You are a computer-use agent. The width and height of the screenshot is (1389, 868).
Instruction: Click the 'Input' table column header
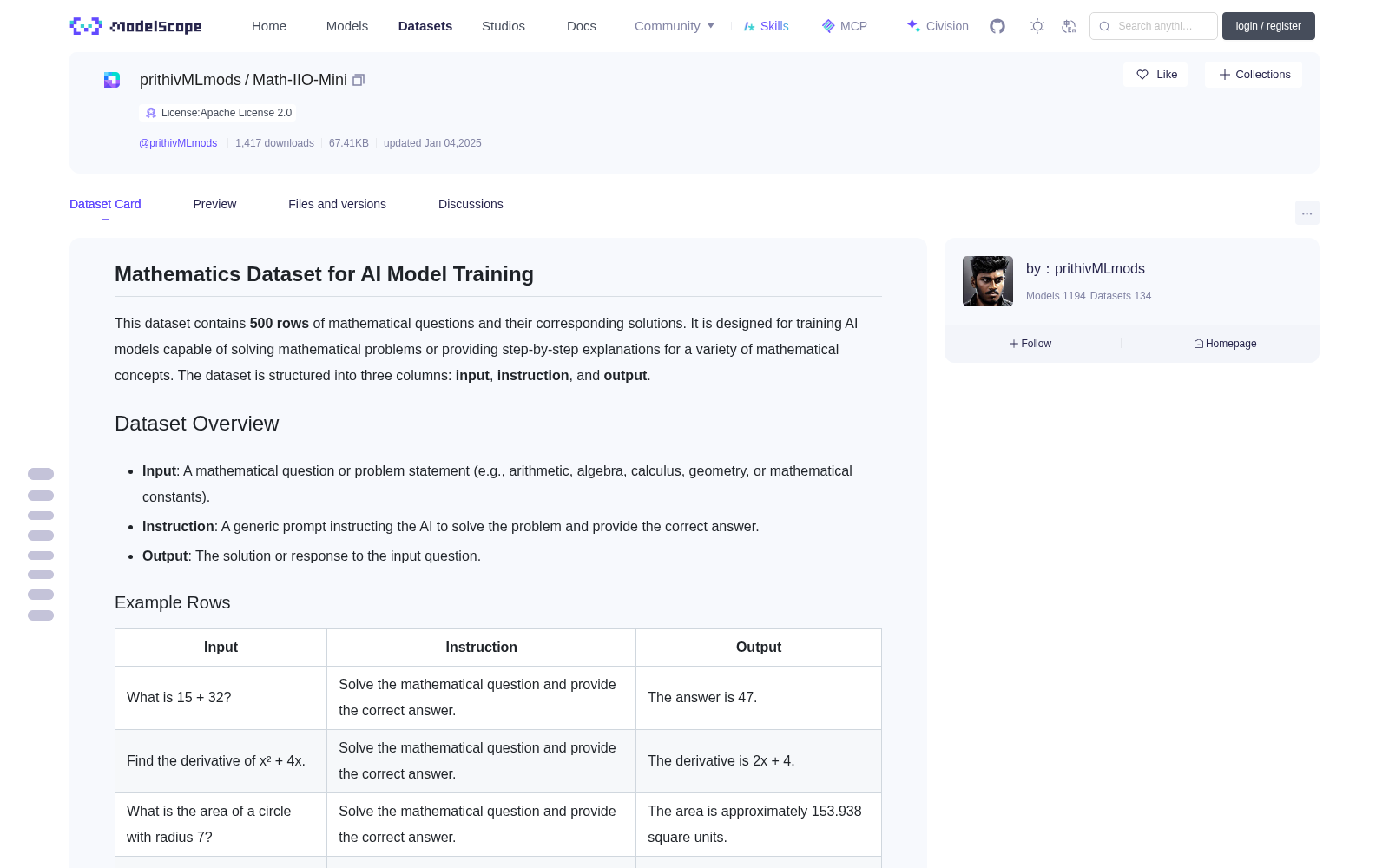(221, 648)
